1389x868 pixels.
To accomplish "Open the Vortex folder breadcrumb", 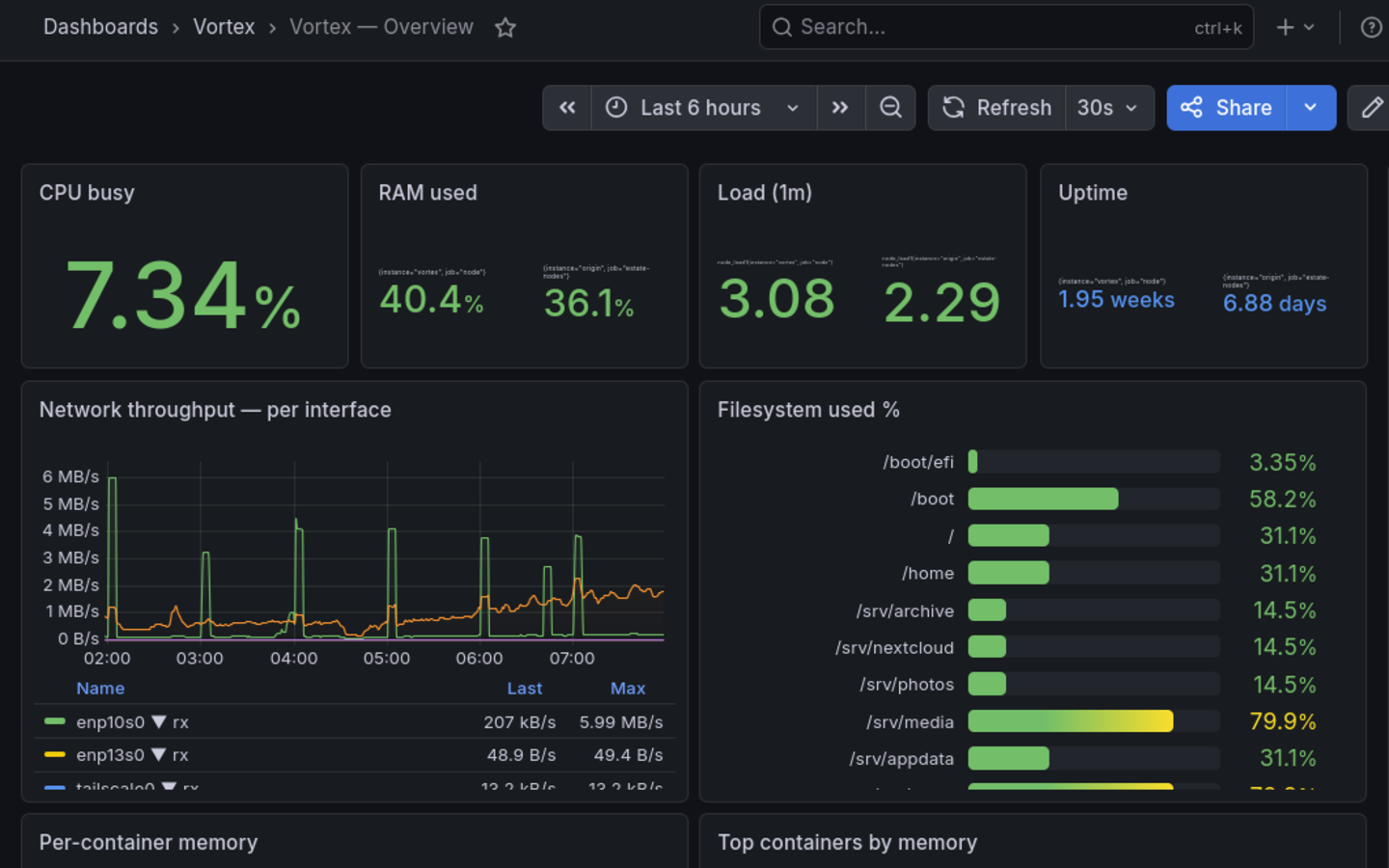I will click(x=224, y=27).
